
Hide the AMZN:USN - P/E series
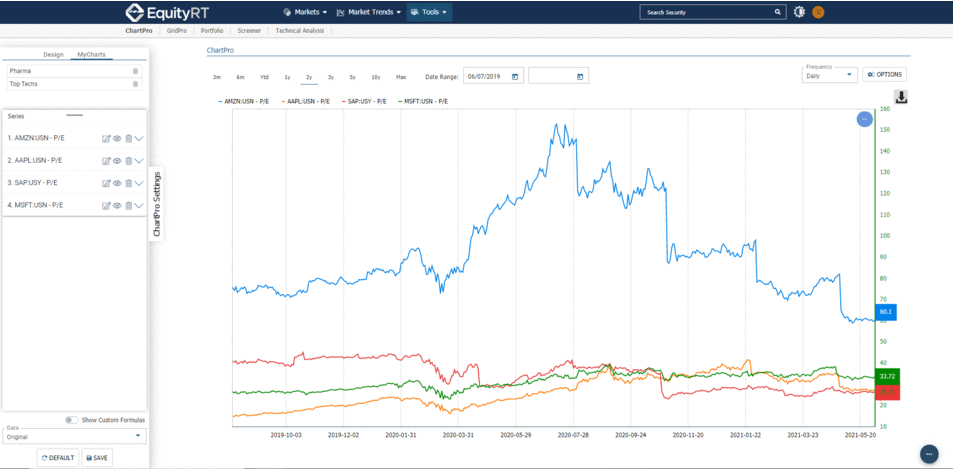point(117,139)
